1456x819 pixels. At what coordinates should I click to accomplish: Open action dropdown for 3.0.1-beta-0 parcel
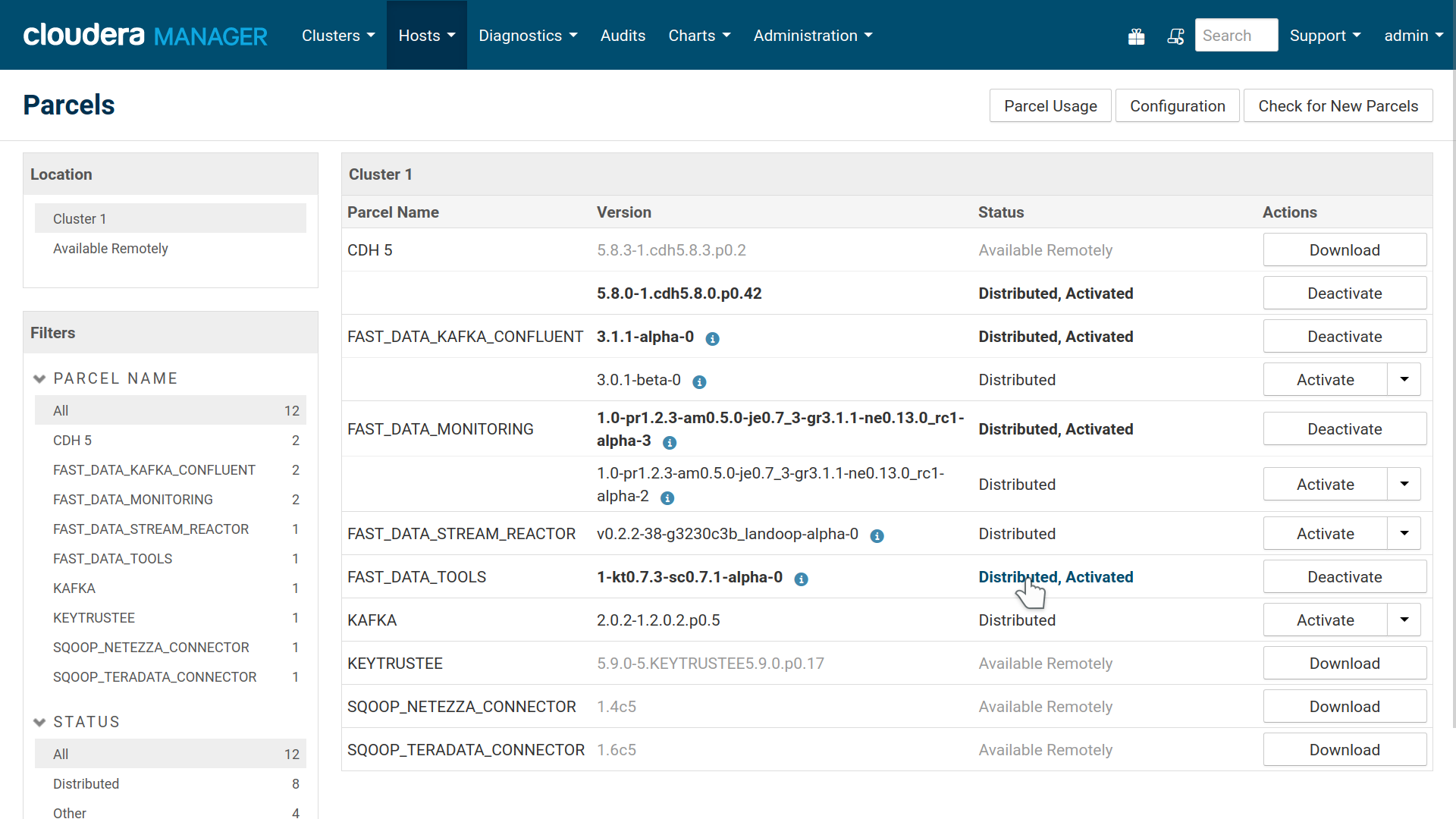[1404, 379]
